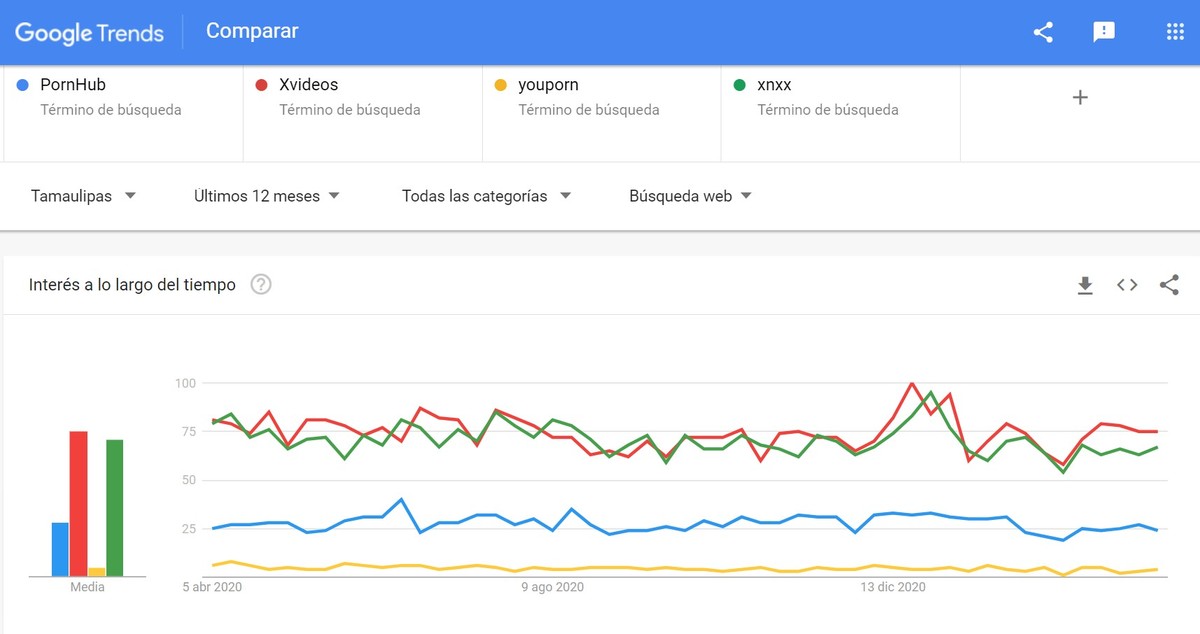Add a comparison term with plus
The image size is (1200, 634).
point(1079,98)
